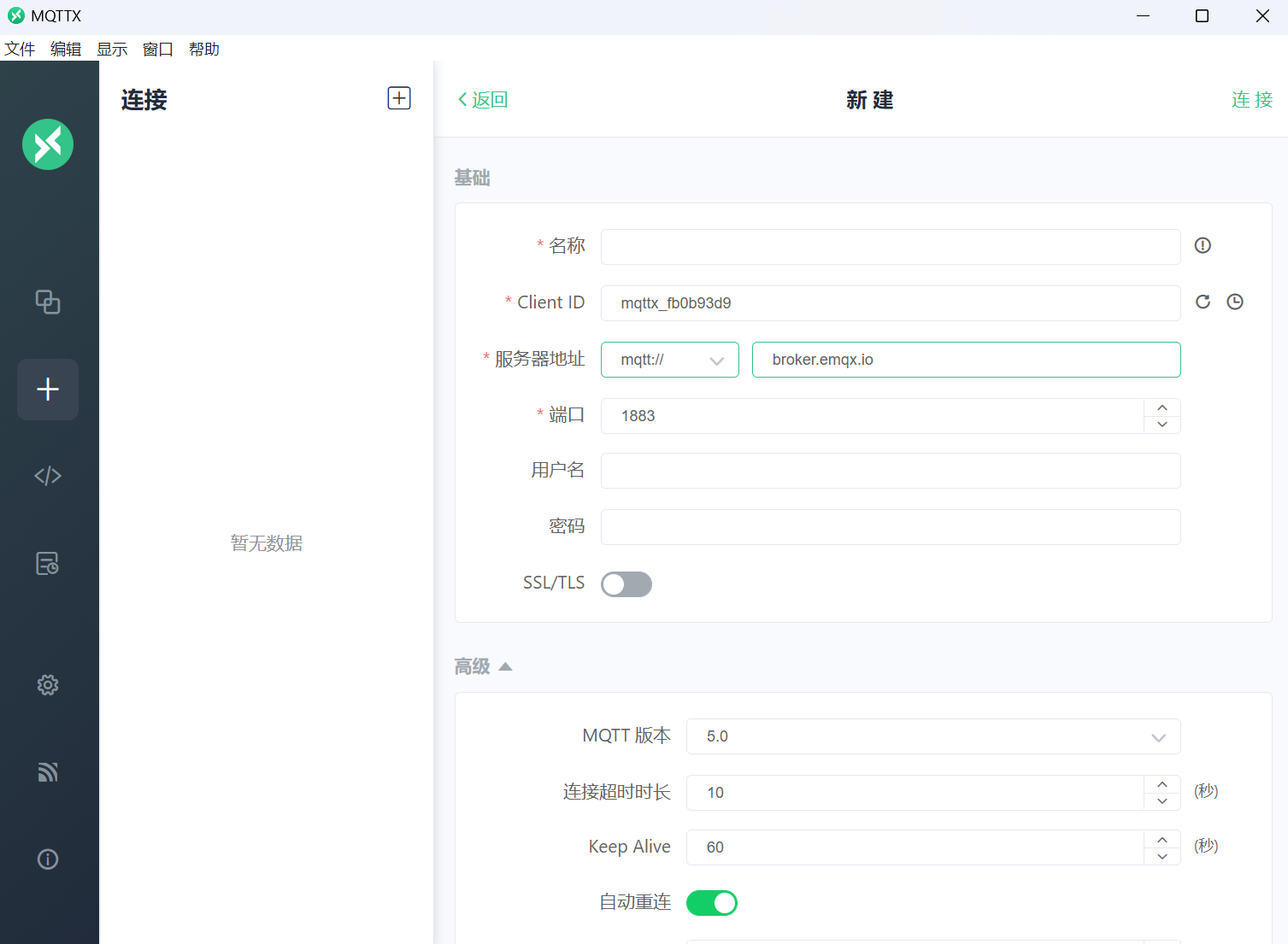This screenshot has width=1288, height=944.
Task: Collapse the 高级 section
Action: pyautogui.click(x=484, y=666)
